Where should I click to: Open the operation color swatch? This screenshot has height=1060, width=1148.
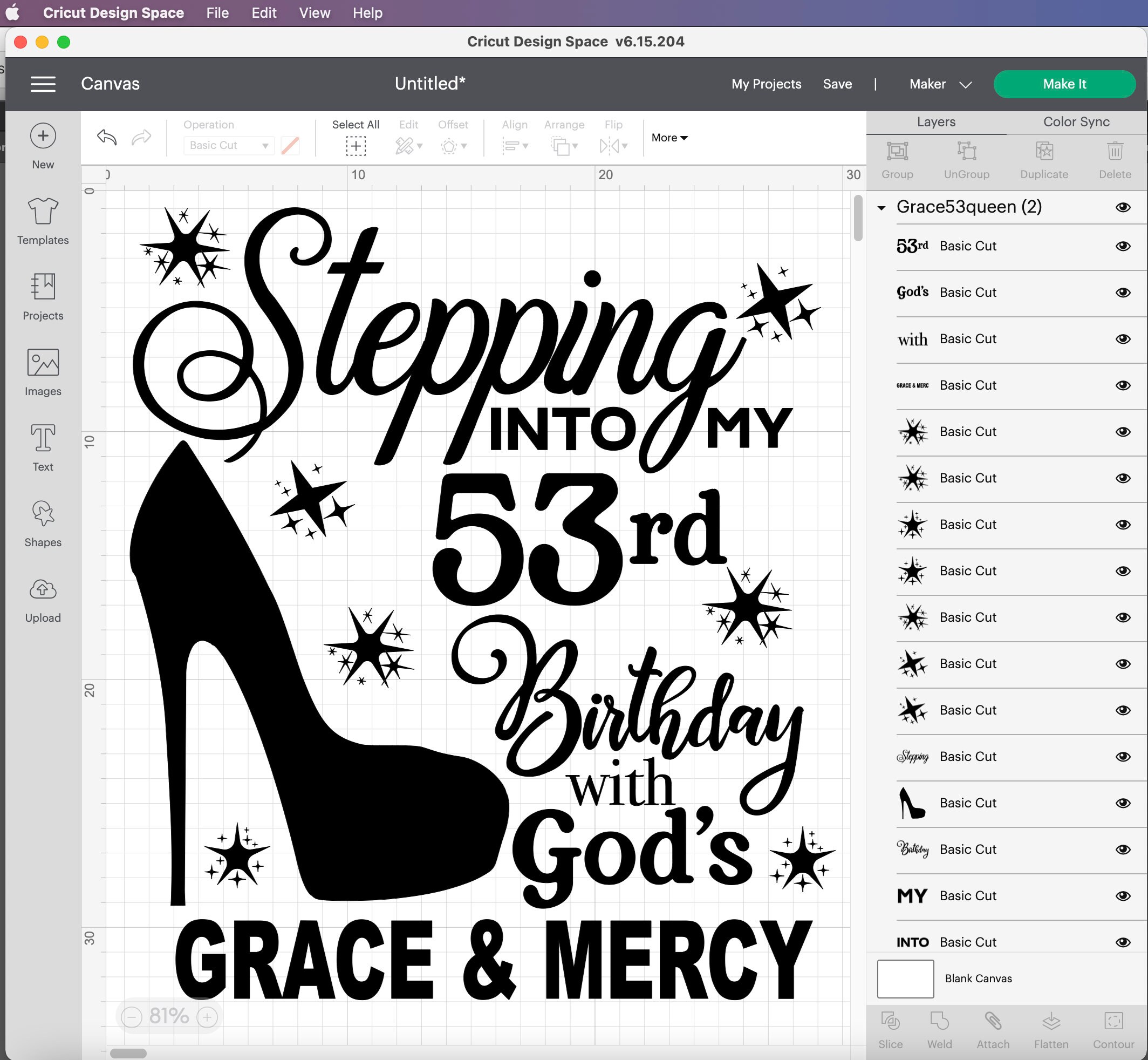(290, 145)
